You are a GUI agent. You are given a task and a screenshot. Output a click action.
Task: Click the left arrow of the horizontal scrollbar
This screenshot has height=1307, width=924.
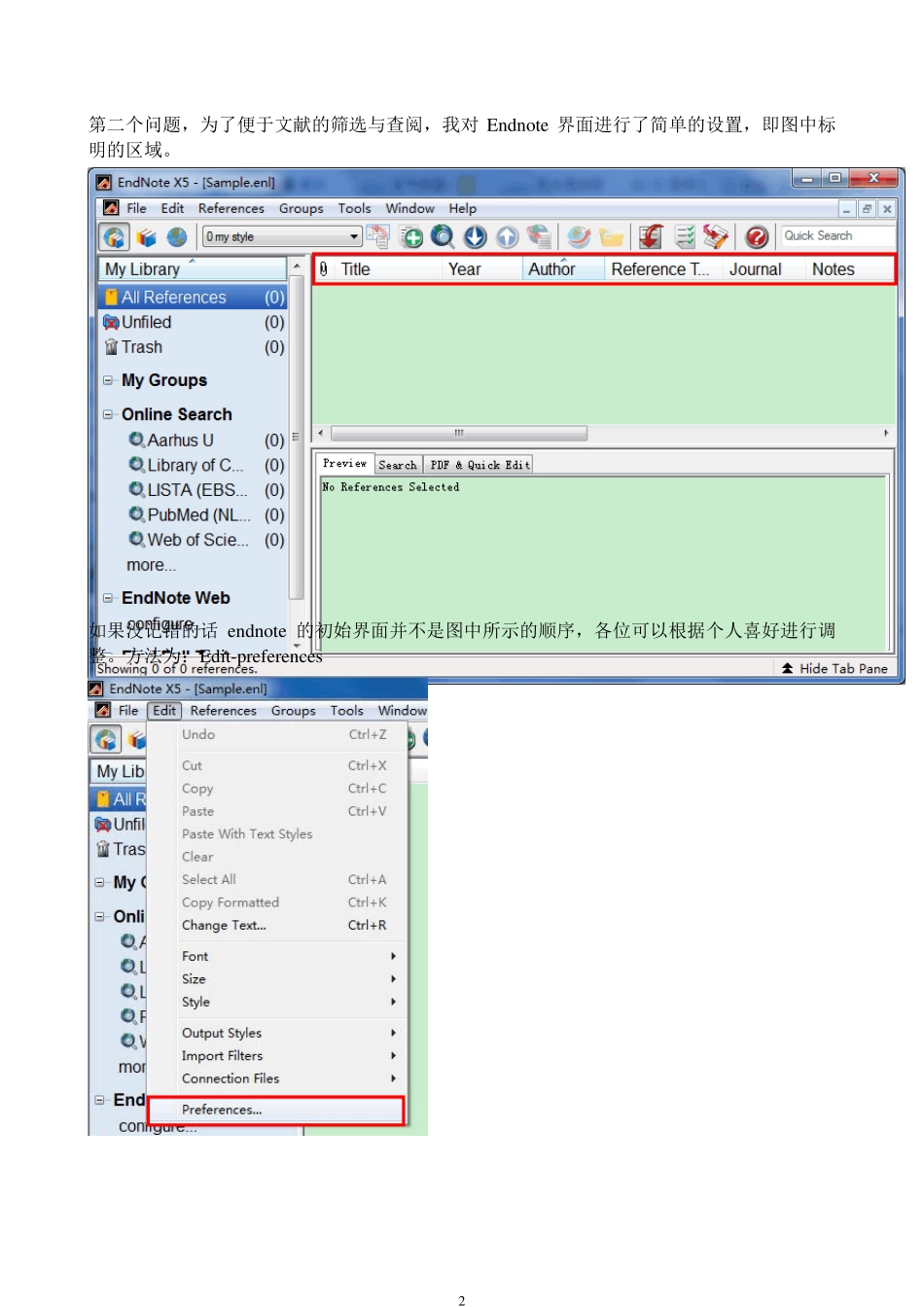coord(321,433)
